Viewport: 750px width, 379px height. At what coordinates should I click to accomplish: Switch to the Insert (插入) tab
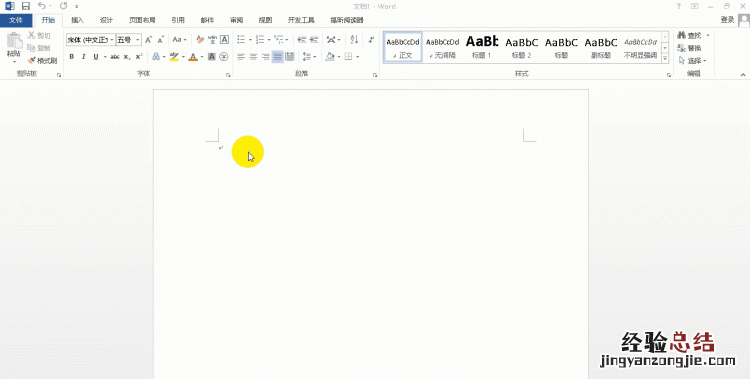[77, 20]
